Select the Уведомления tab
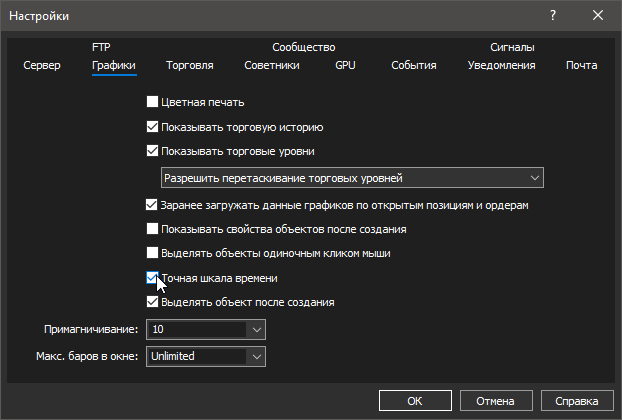Viewport: 622px width, 420px height. point(501,66)
